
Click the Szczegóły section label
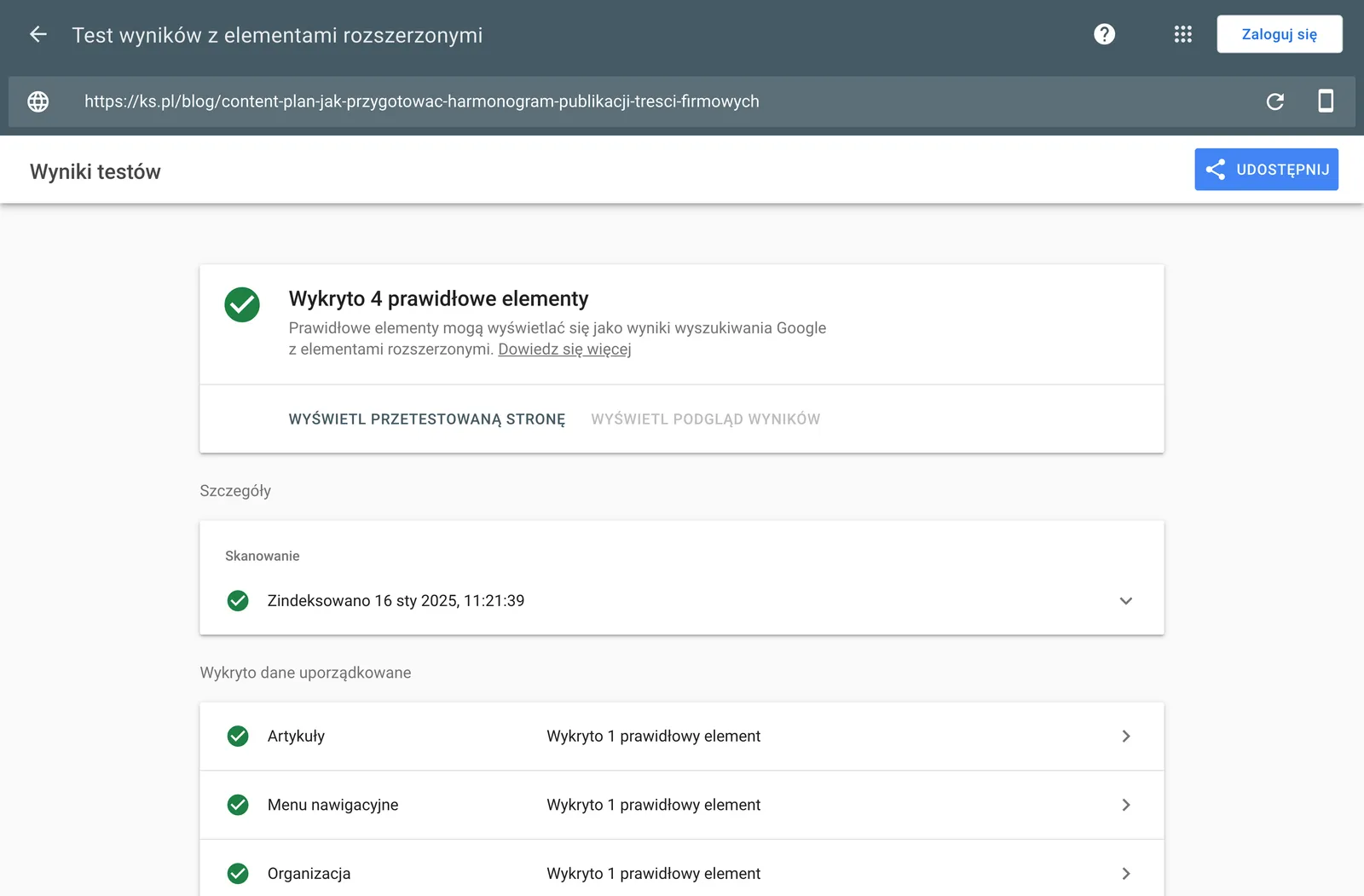tap(235, 491)
